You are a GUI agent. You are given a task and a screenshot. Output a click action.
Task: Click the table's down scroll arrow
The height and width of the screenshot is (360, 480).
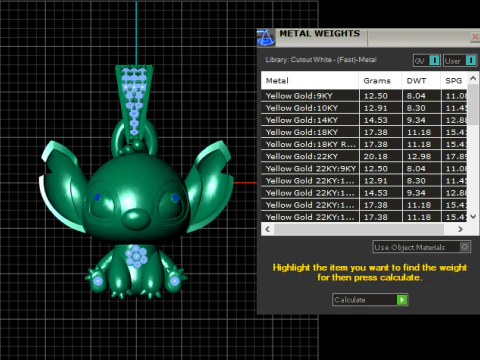click(x=473, y=217)
